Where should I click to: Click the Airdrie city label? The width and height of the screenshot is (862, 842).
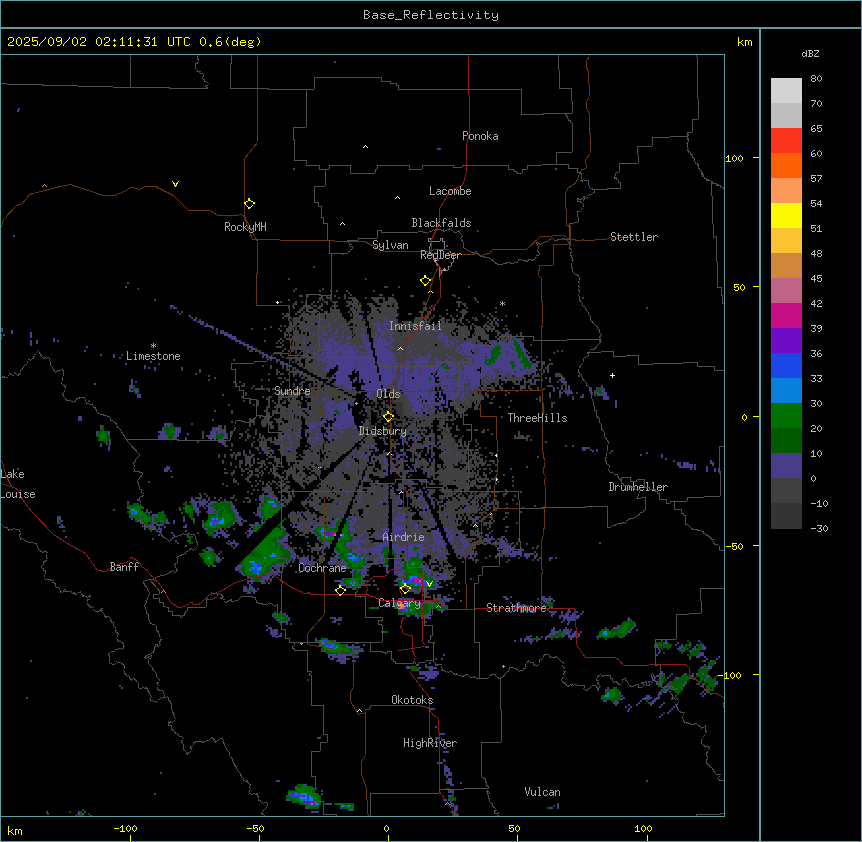(403, 537)
